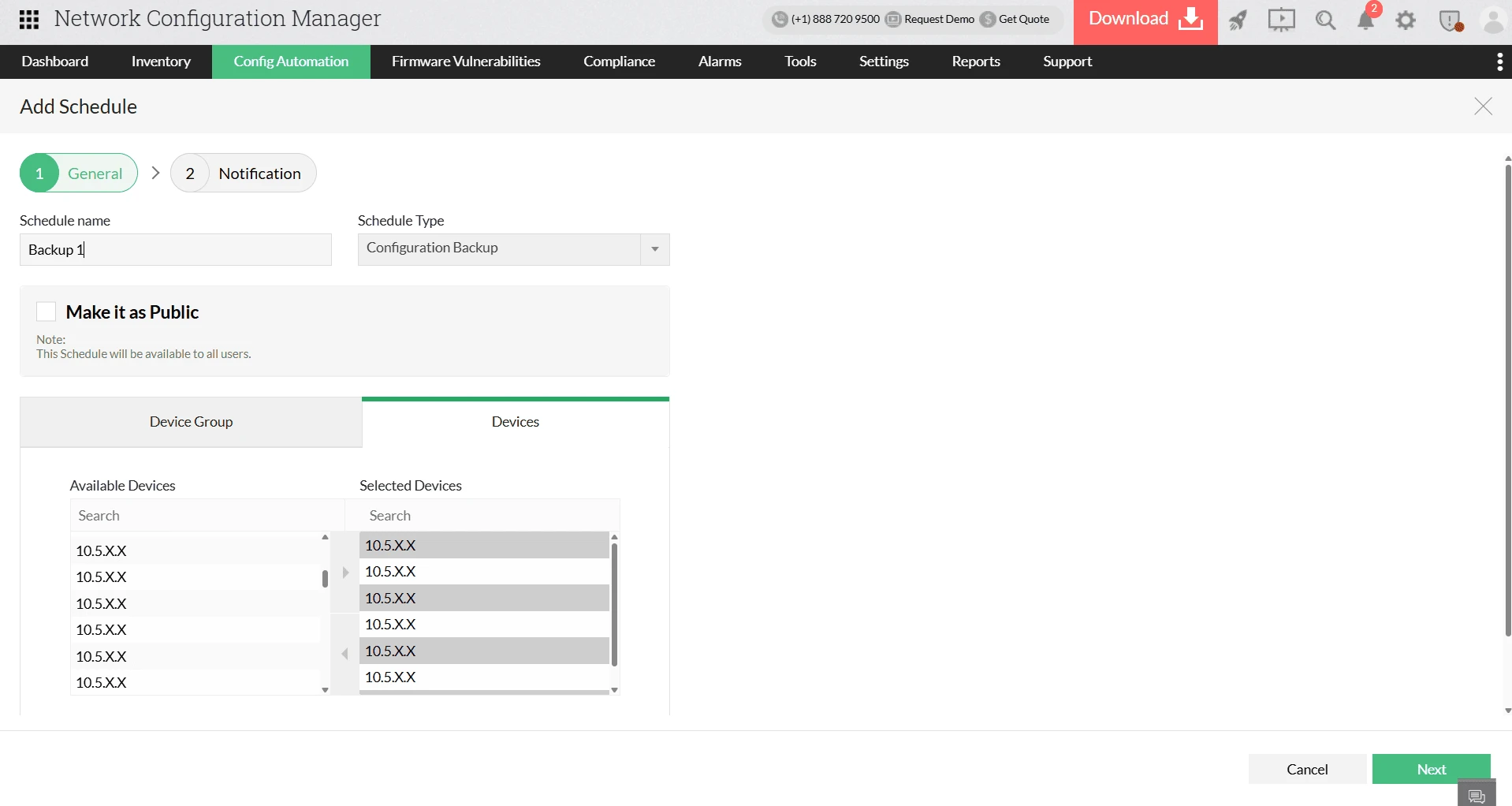Click the user profile avatar icon
This screenshot has width=1512, height=806.
click(1493, 21)
